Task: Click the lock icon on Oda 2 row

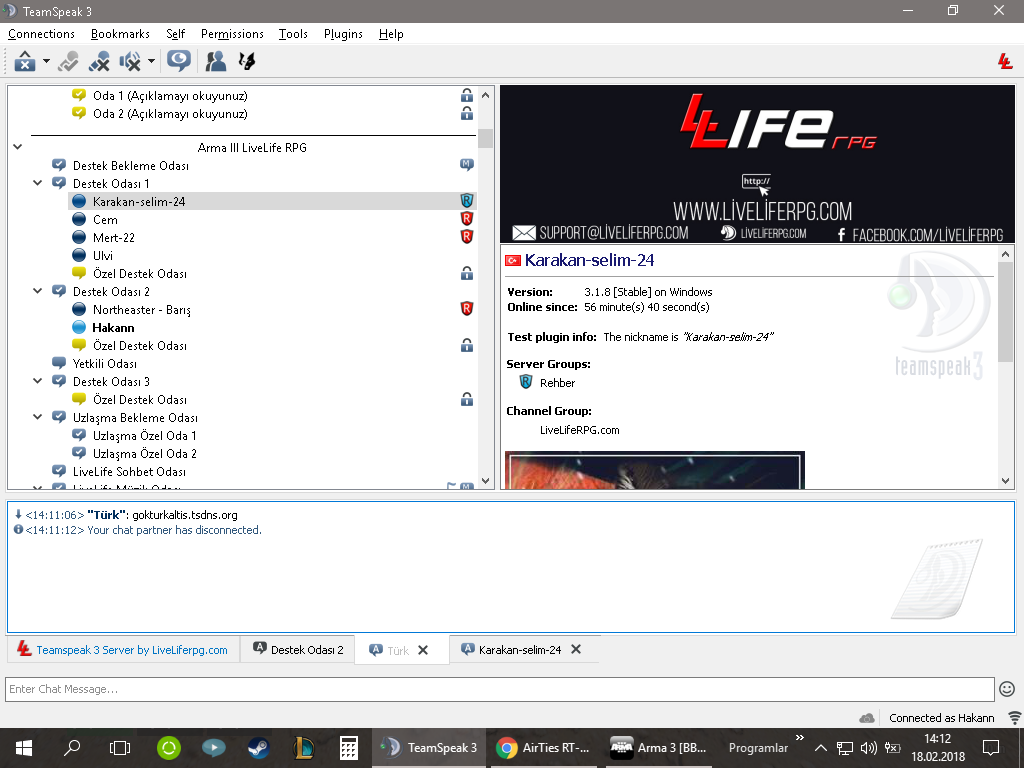Action: pyautogui.click(x=467, y=114)
